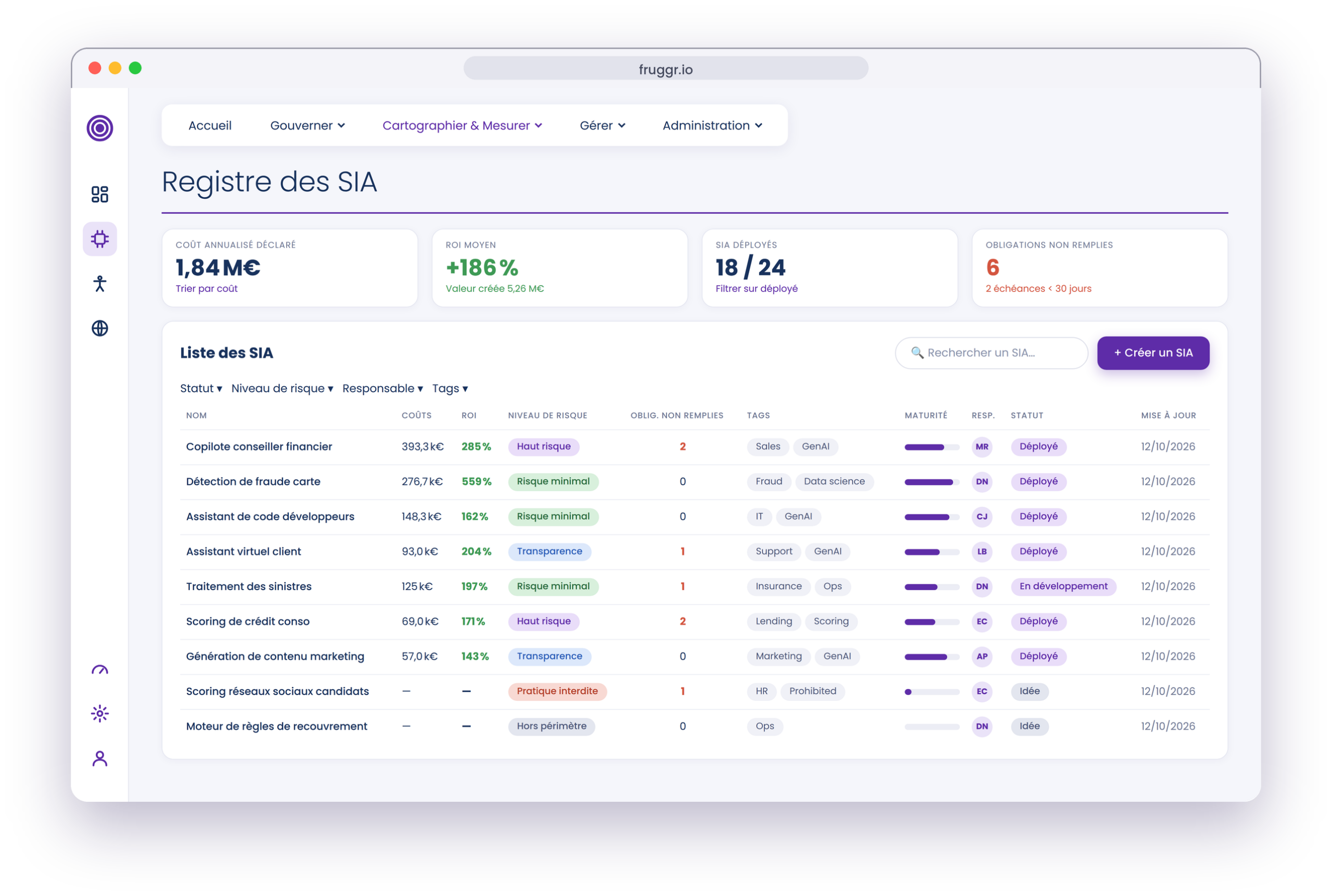Open Génération de contenu marketing row
1332x896 pixels.
coord(694,657)
